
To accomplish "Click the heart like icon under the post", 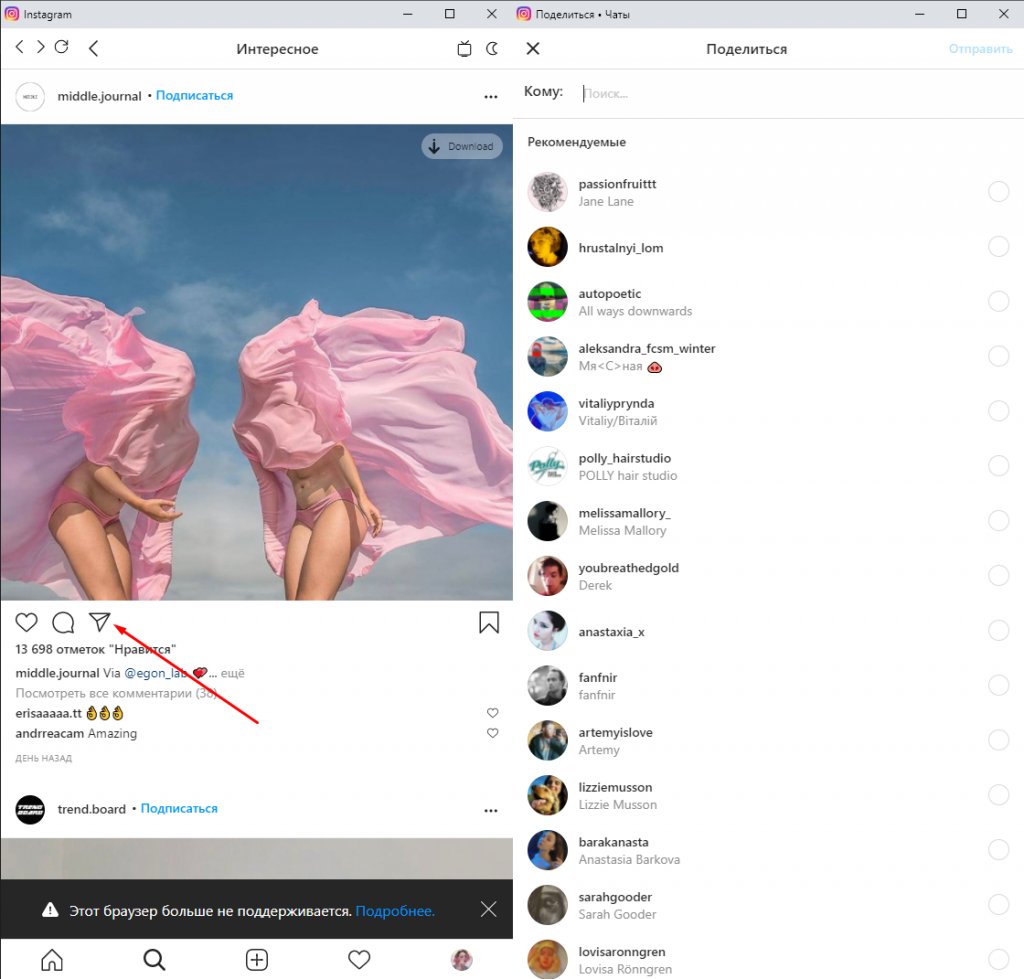I will [27, 623].
